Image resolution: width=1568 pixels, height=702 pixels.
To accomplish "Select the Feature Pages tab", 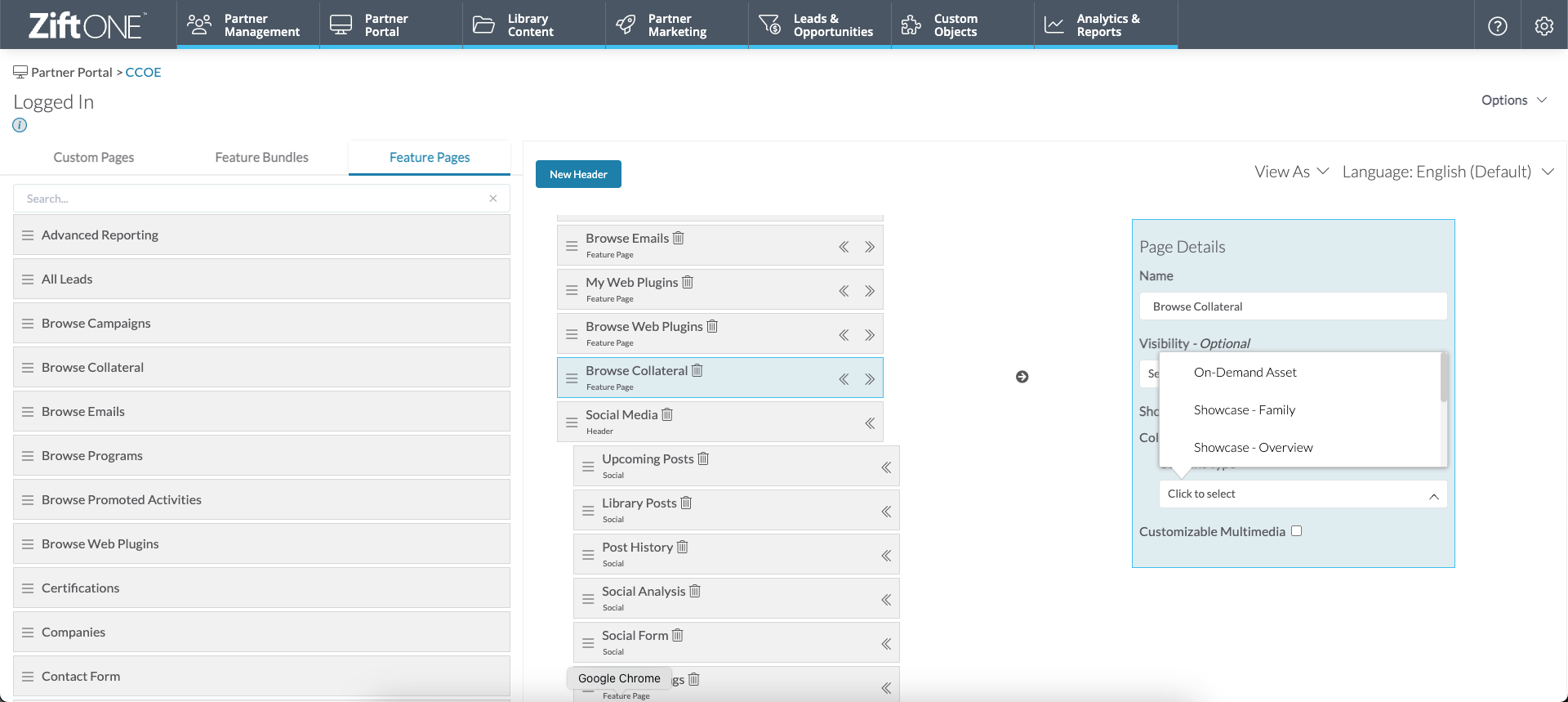I will (430, 157).
